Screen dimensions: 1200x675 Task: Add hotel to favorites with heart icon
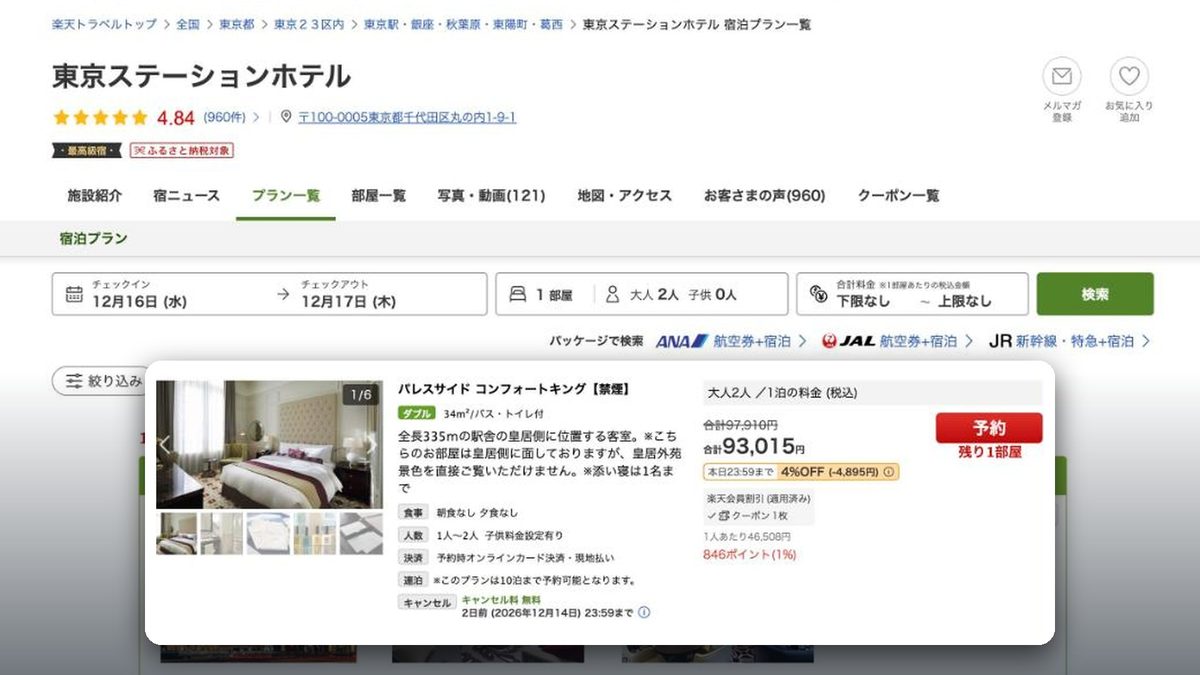coord(1129,77)
